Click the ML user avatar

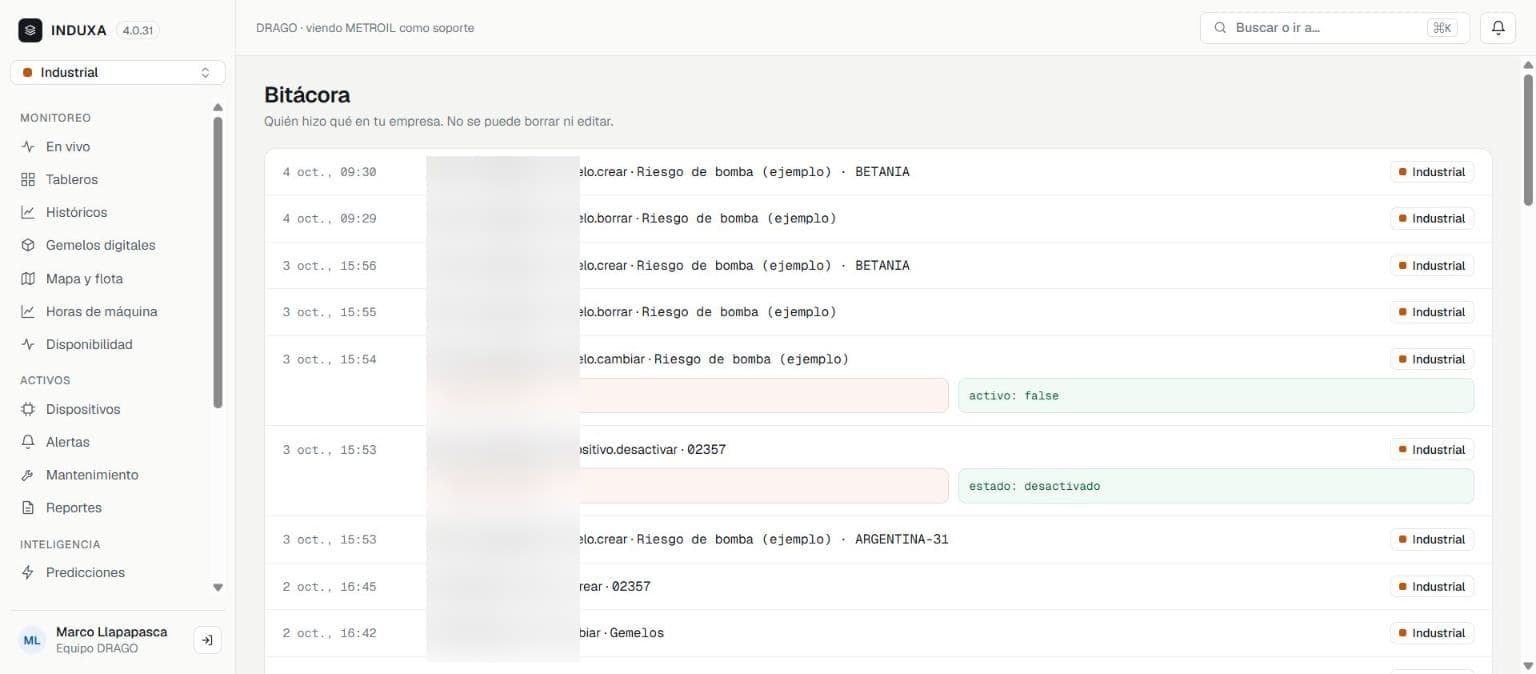click(x=32, y=640)
